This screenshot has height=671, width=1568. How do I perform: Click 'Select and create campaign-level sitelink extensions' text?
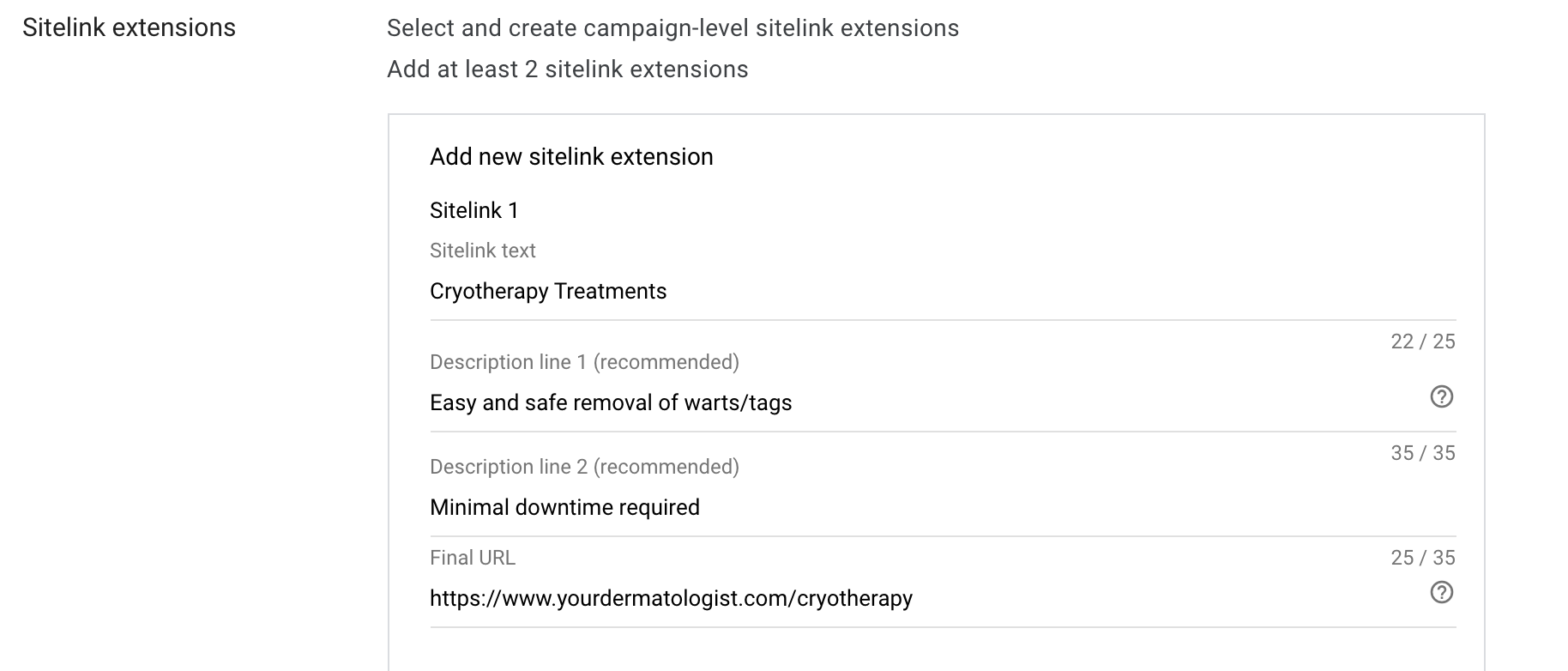click(672, 28)
